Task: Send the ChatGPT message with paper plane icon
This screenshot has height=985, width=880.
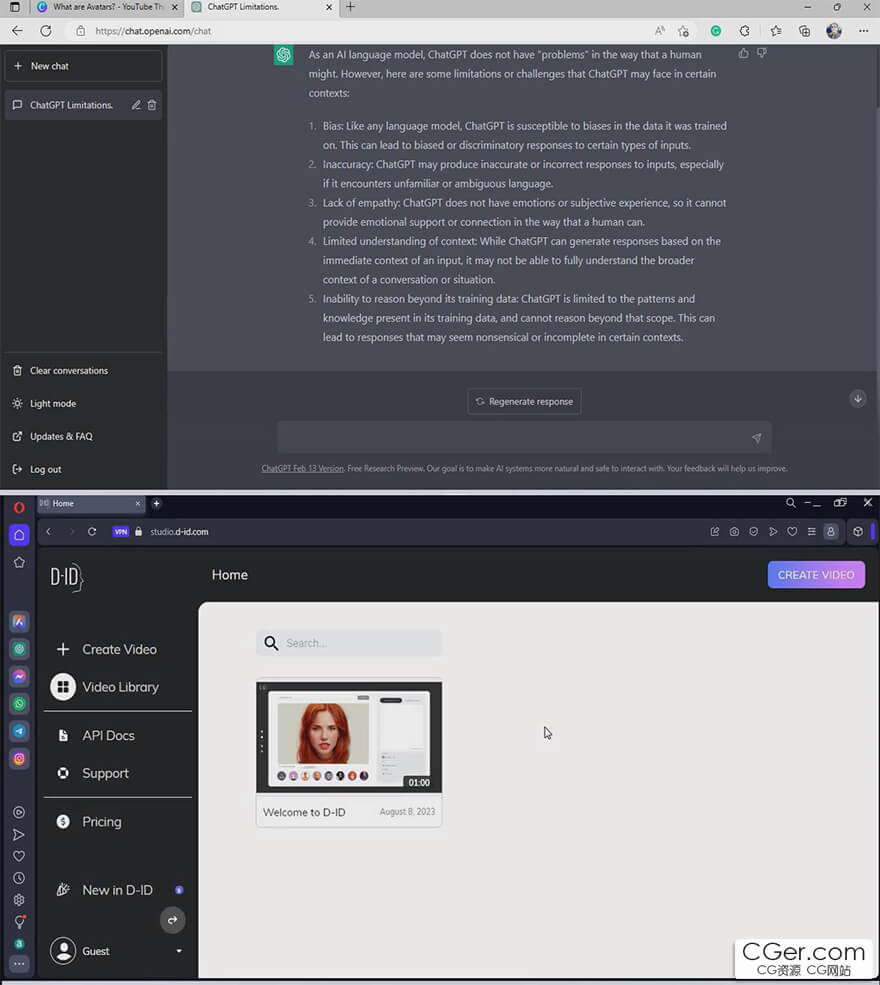Action: click(757, 438)
